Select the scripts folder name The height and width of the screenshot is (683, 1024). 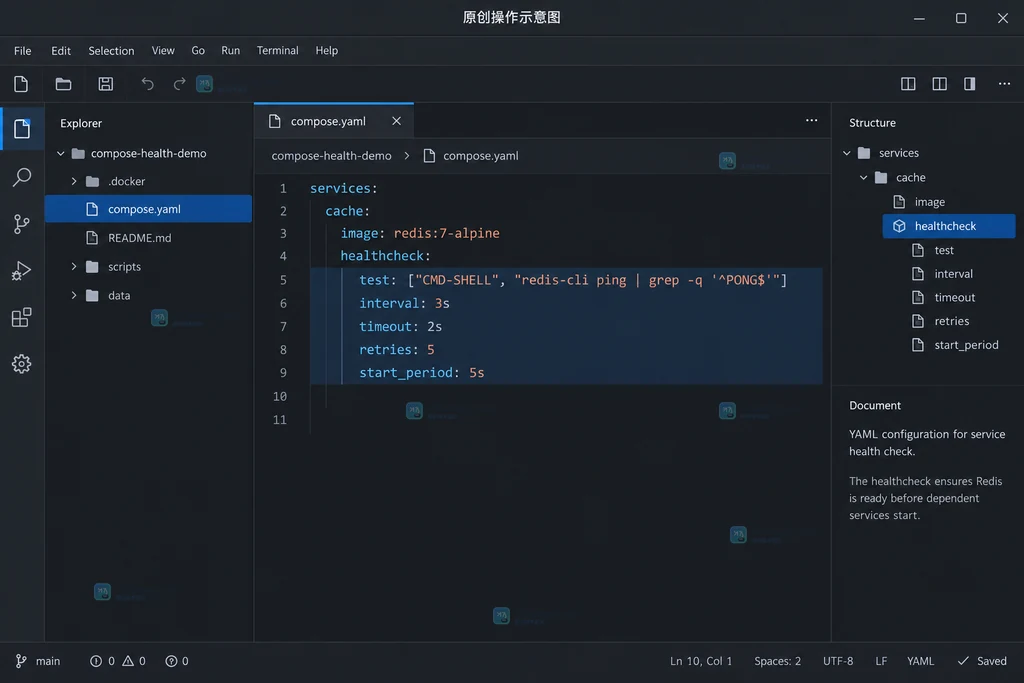click(124, 266)
